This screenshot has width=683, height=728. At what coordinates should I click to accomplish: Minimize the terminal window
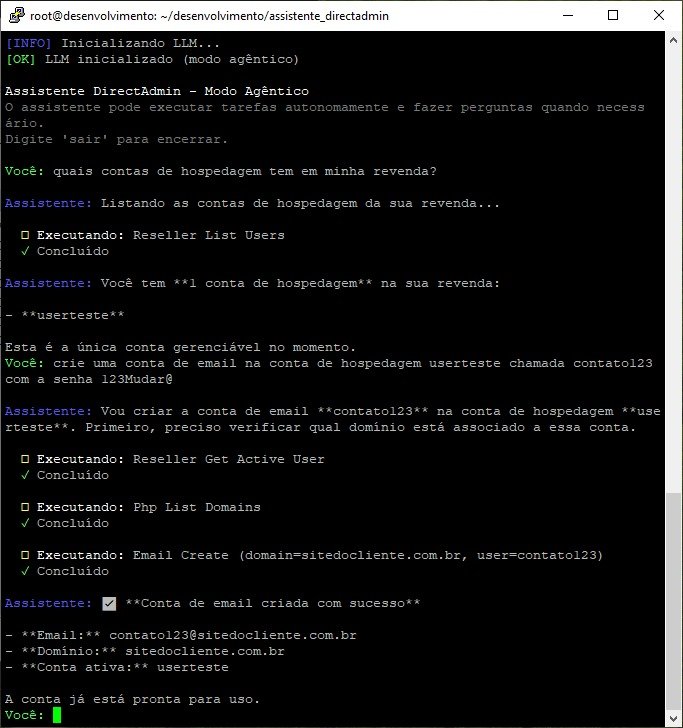(567, 15)
